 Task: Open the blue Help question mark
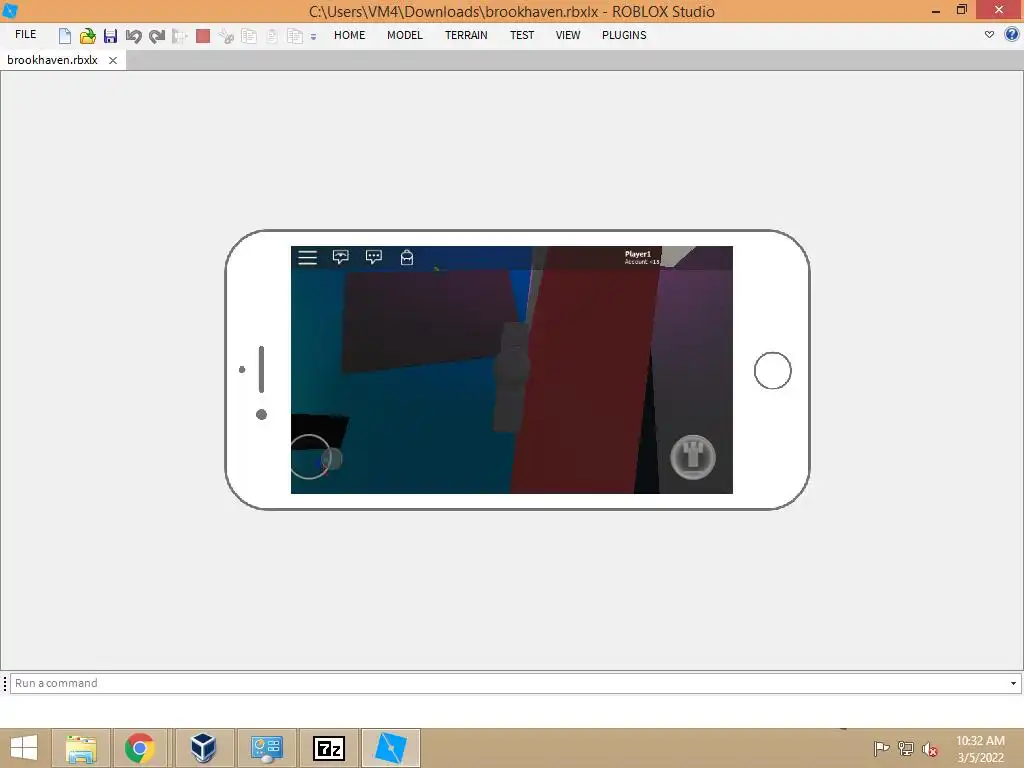1012,35
